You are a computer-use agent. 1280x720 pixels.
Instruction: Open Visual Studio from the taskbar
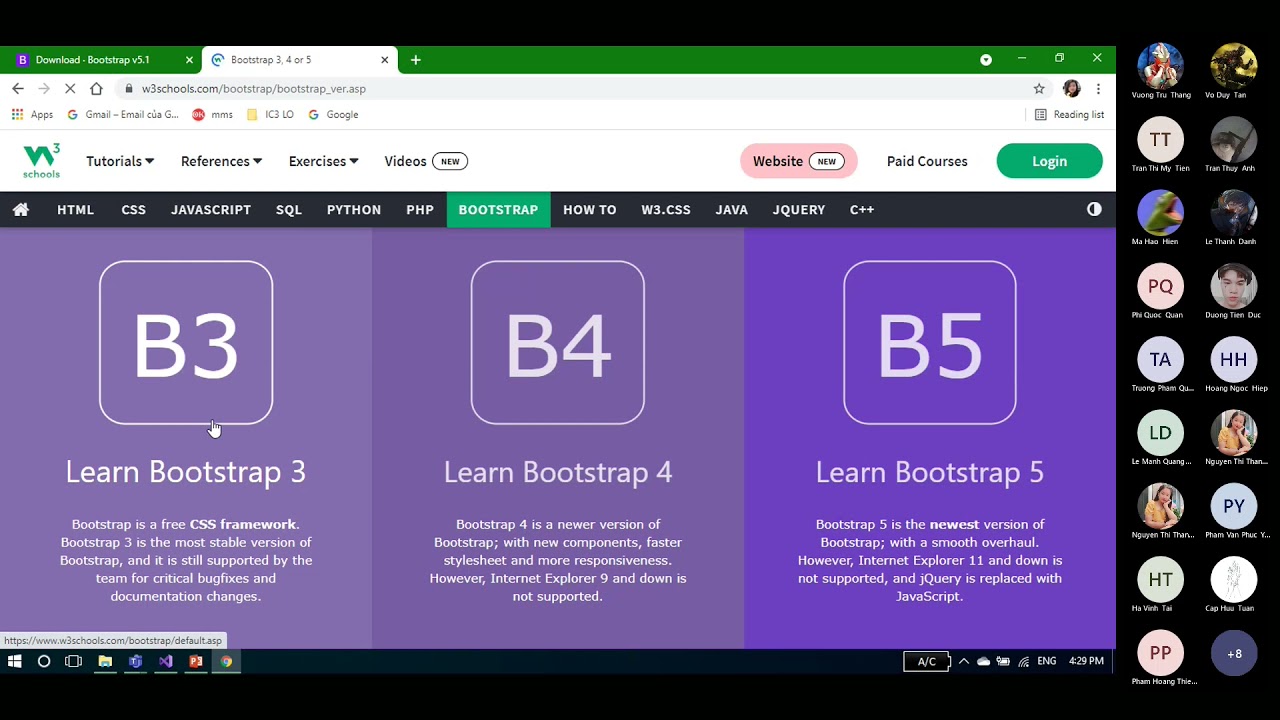[166, 661]
